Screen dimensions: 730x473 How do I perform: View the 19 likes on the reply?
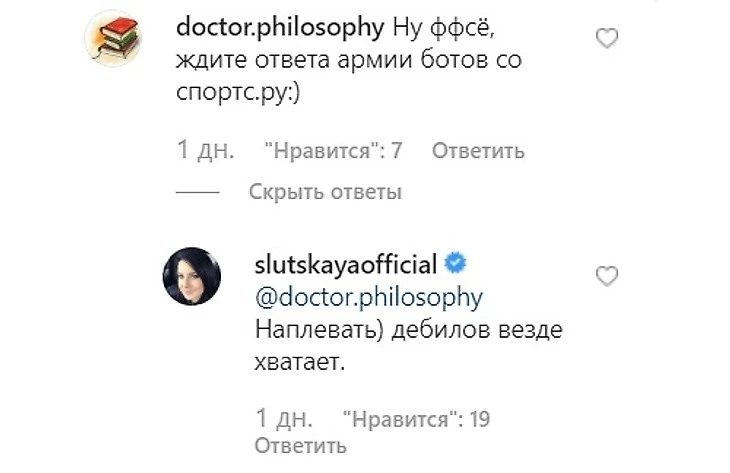pyautogui.click(x=416, y=419)
